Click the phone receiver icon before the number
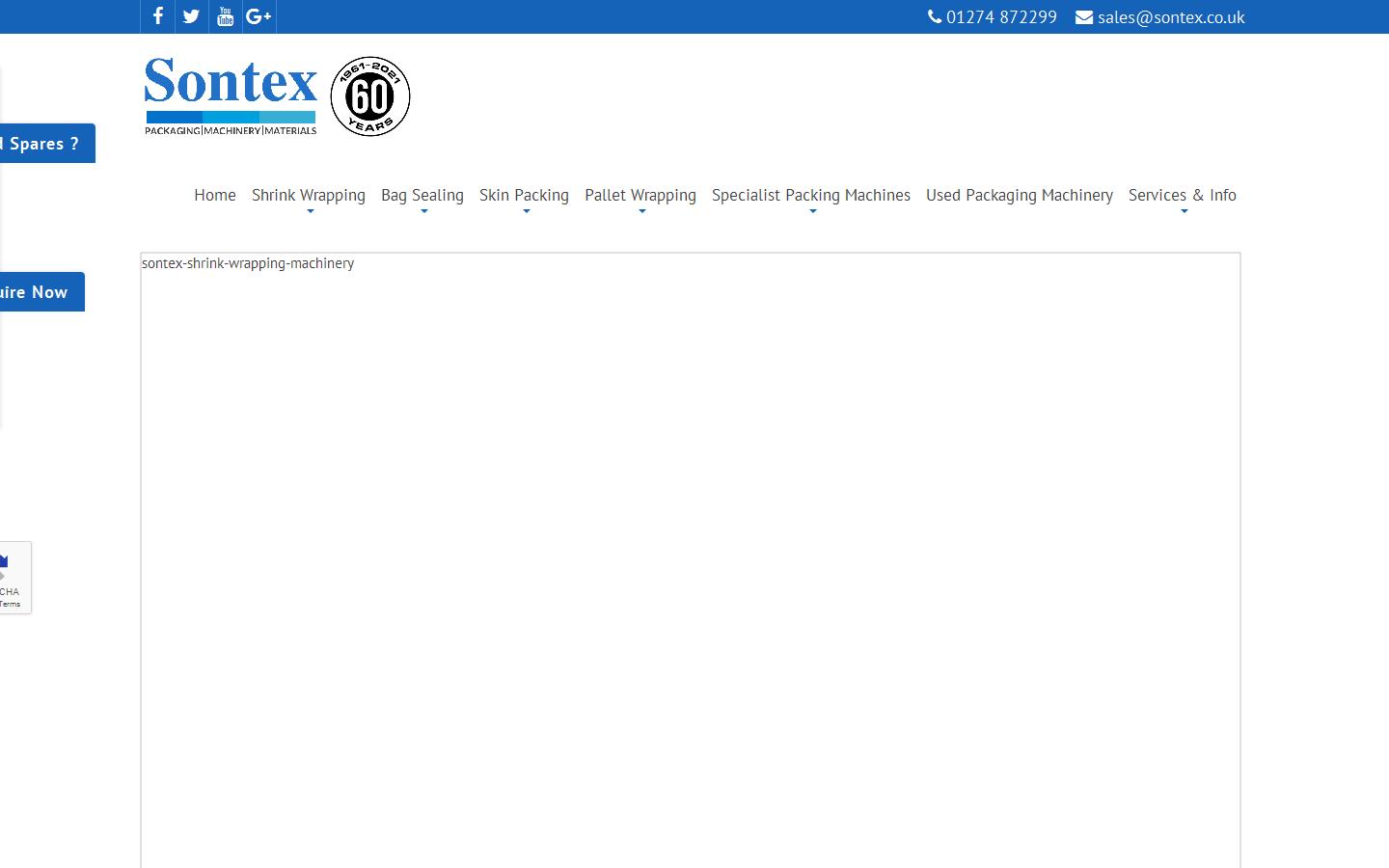Viewport: 1389px width, 868px height. [x=933, y=16]
